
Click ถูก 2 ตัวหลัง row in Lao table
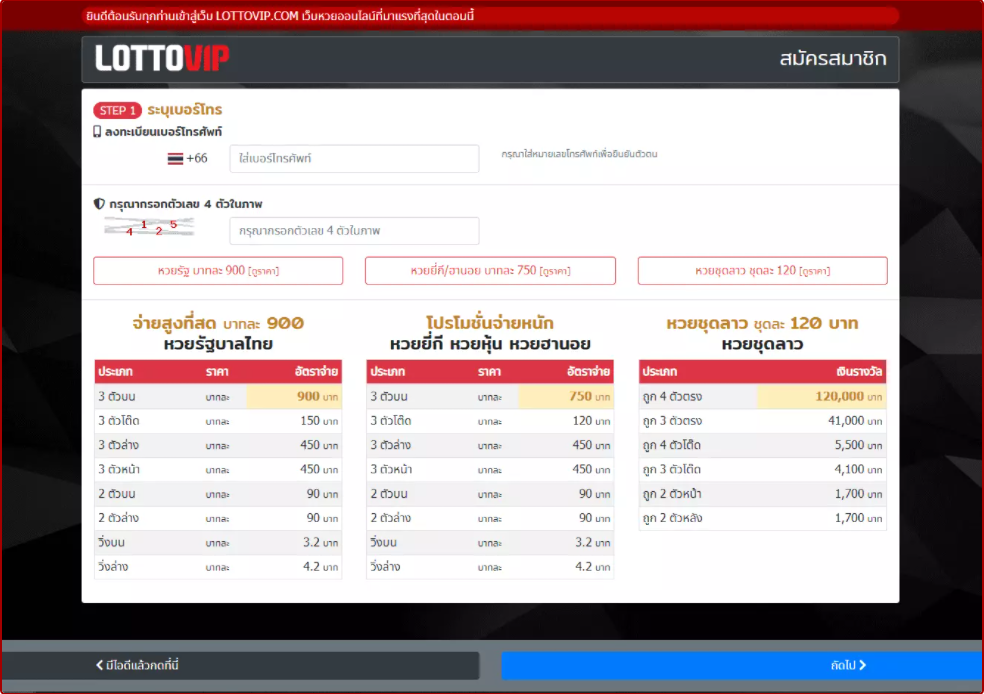pos(762,518)
